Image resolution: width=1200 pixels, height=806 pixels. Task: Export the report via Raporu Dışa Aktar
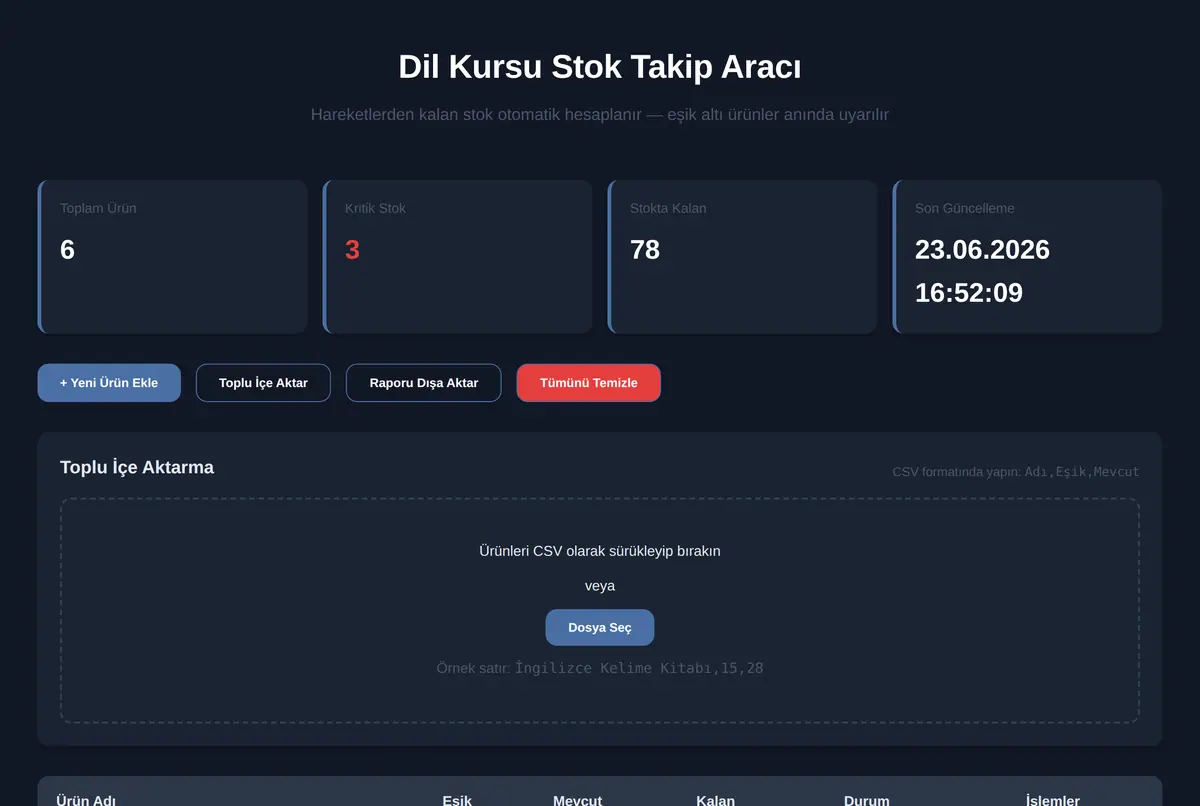[x=424, y=383]
